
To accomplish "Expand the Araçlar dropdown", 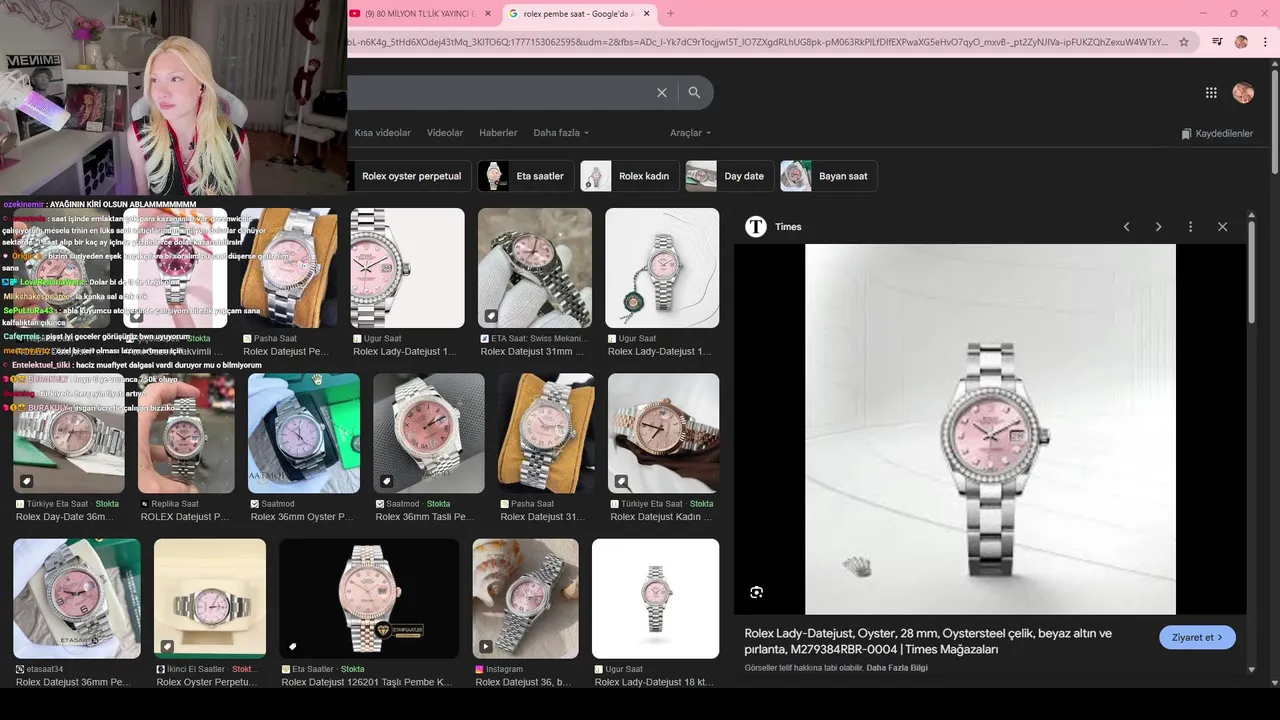I will click(x=690, y=133).
